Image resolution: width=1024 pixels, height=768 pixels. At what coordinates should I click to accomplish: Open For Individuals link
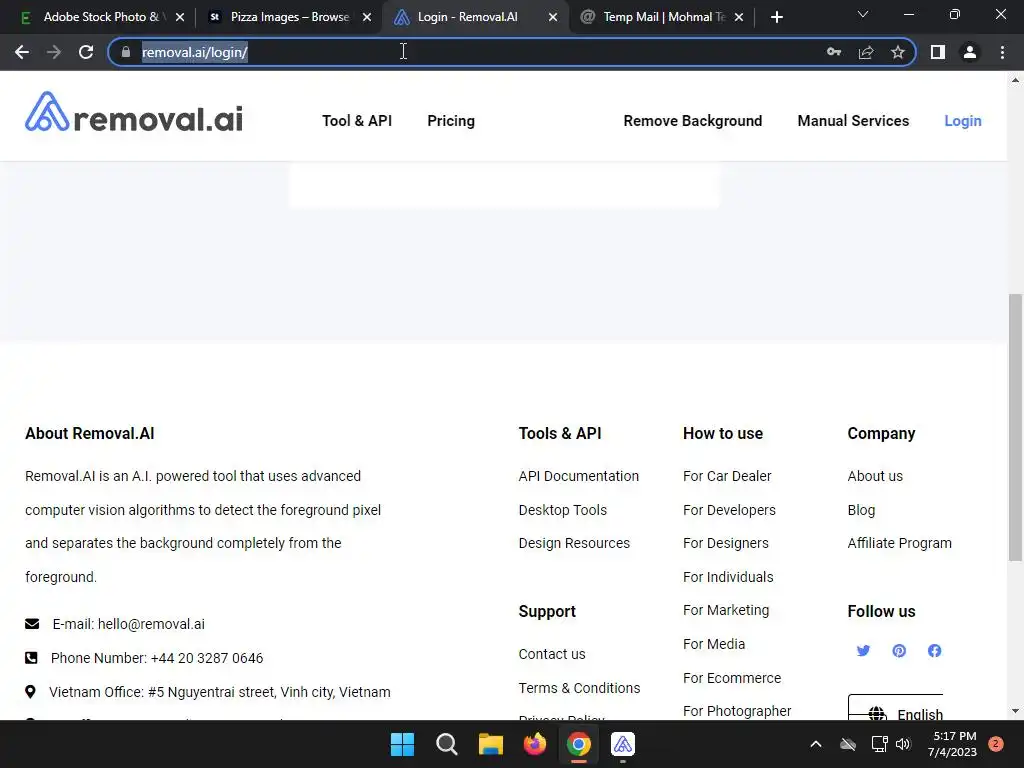coord(728,577)
